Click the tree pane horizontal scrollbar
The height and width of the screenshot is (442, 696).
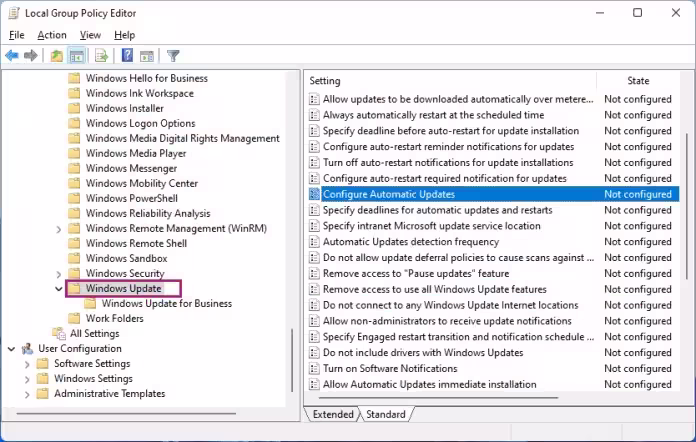127,413
